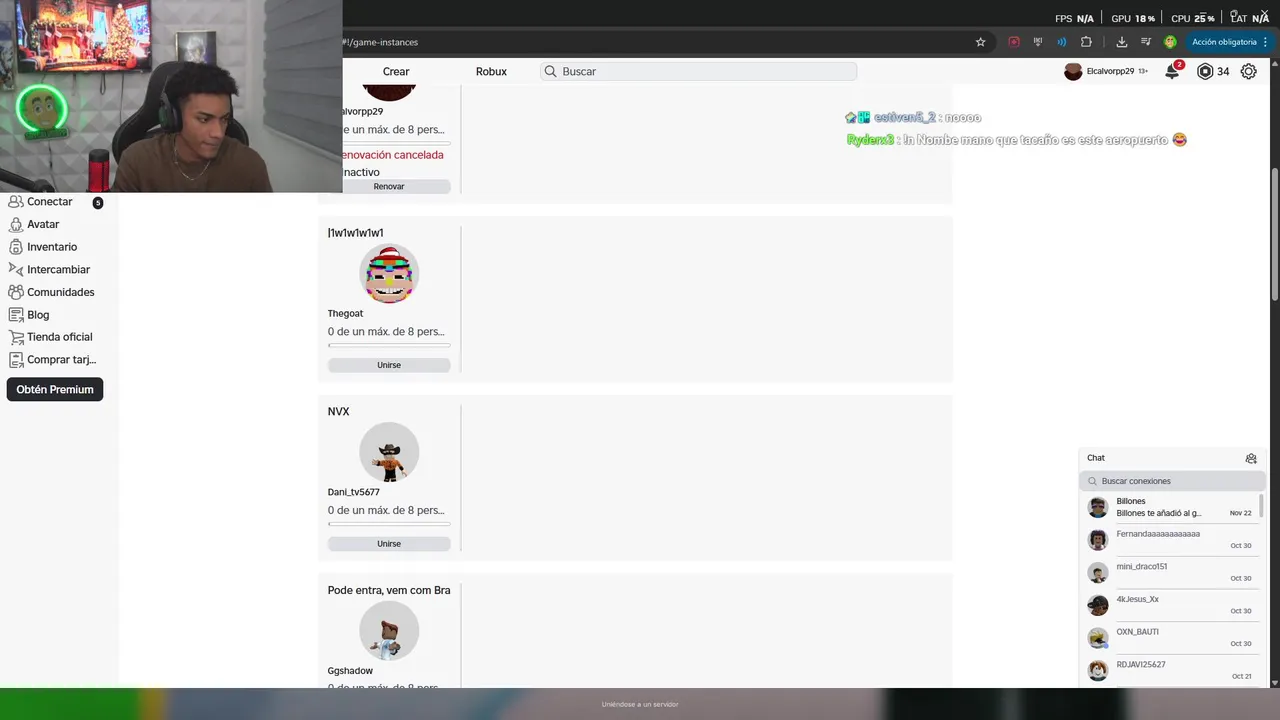Open the mini_draco151 chat
Viewport: 1280px width, 720px height.
pyautogui.click(x=1171, y=572)
